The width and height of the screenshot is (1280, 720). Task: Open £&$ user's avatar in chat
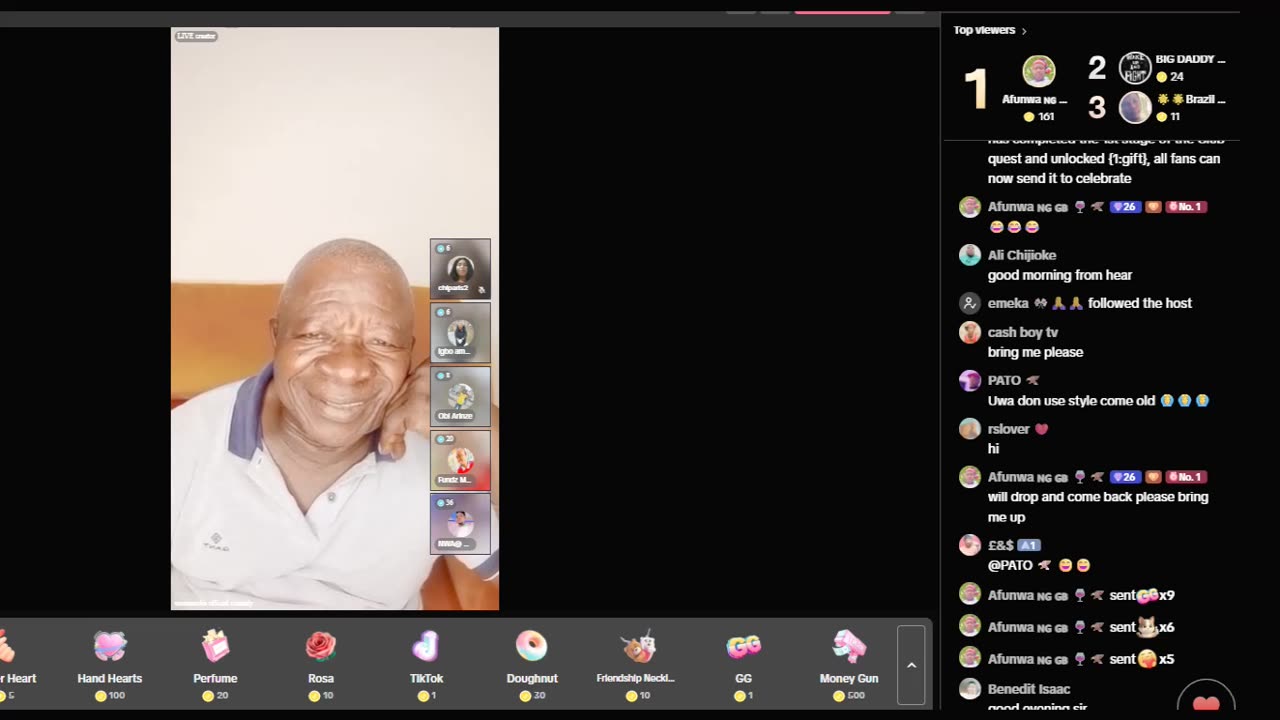(x=970, y=545)
